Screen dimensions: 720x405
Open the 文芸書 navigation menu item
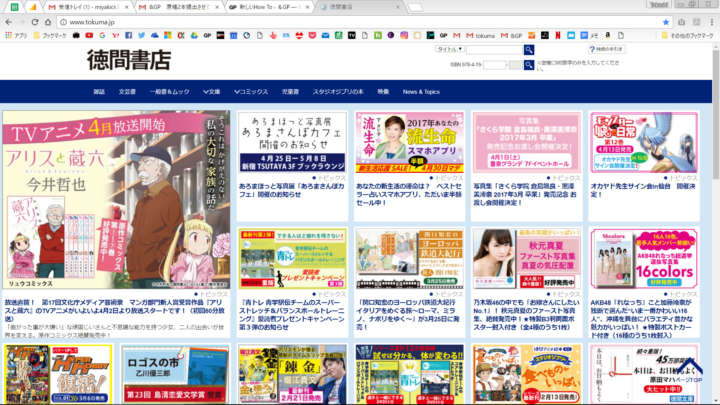coord(127,92)
